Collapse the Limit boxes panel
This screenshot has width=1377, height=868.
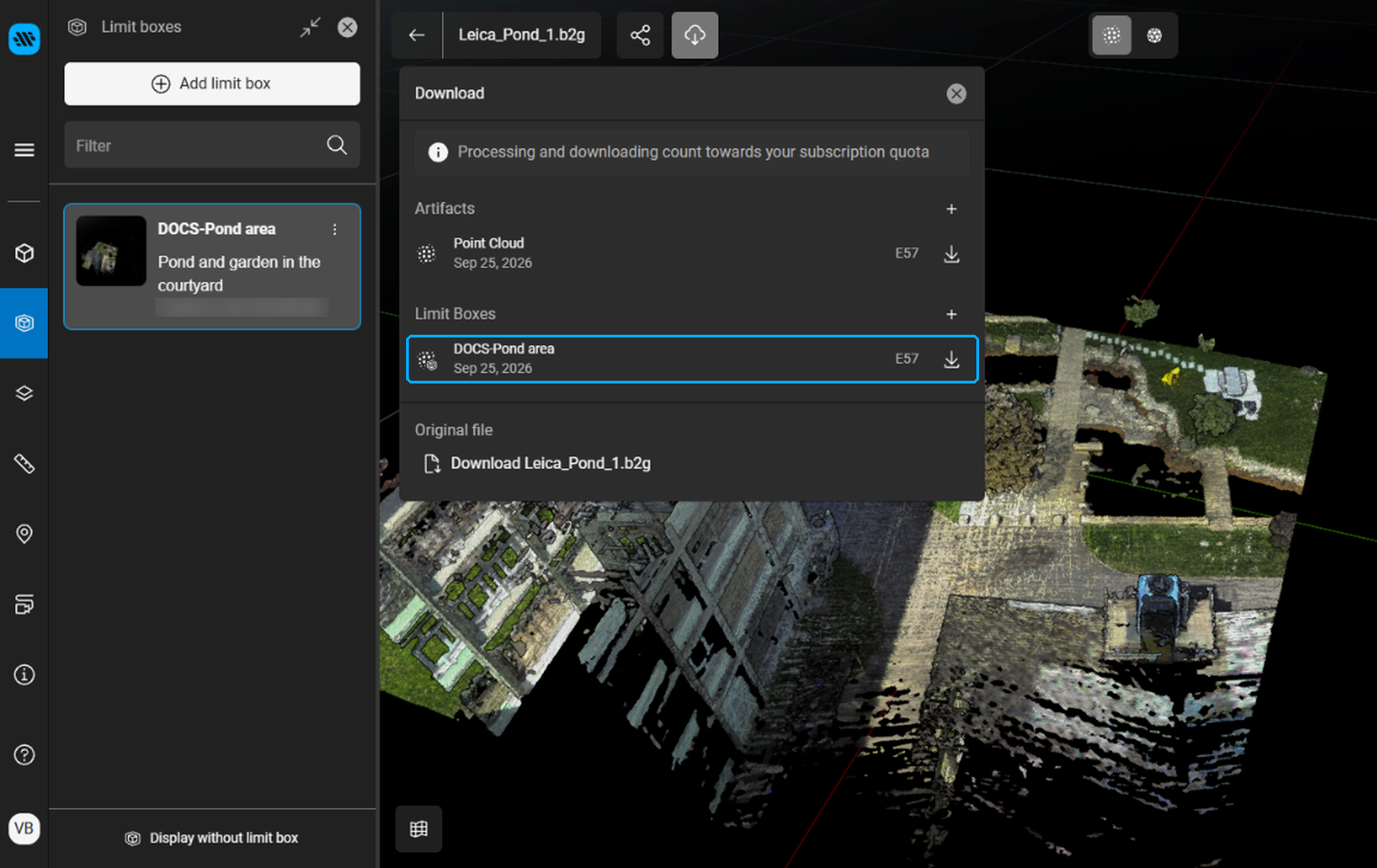coord(310,27)
